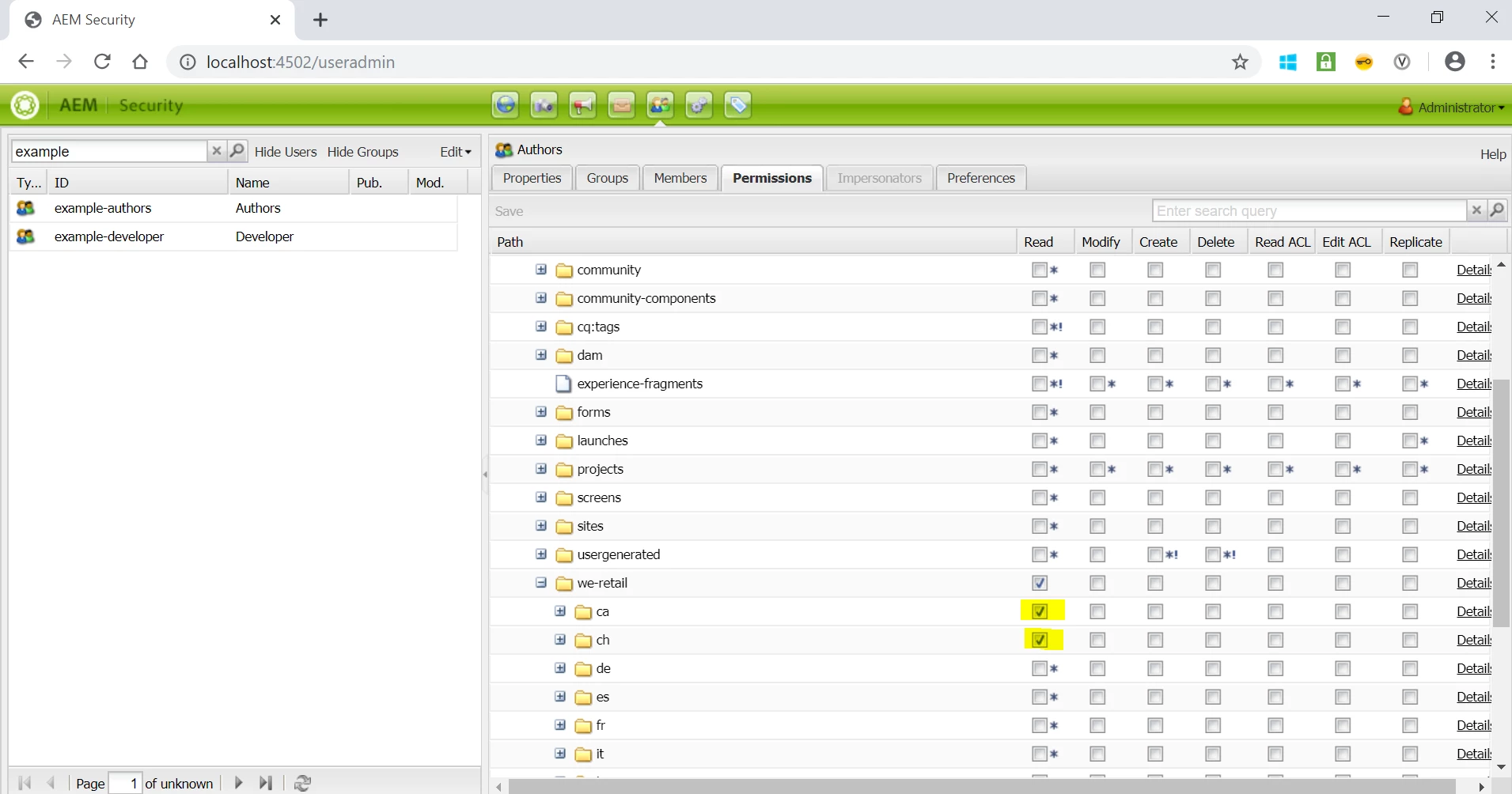Screen dimensions: 1512x794
Task: Go to the first page of users
Action: point(25,783)
